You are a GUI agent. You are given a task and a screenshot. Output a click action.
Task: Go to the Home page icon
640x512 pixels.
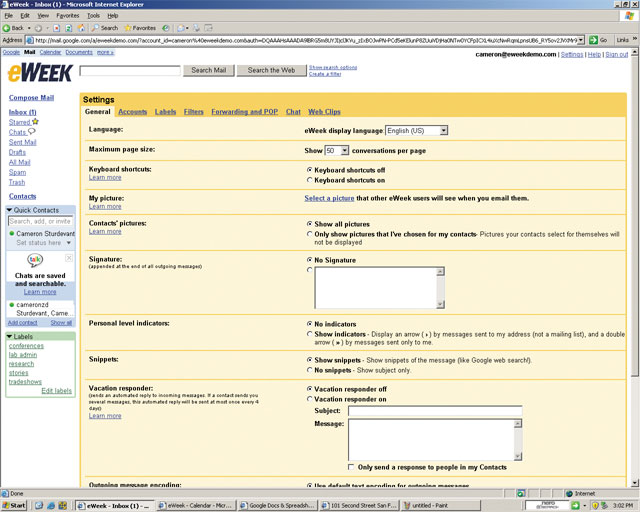[81, 28]
